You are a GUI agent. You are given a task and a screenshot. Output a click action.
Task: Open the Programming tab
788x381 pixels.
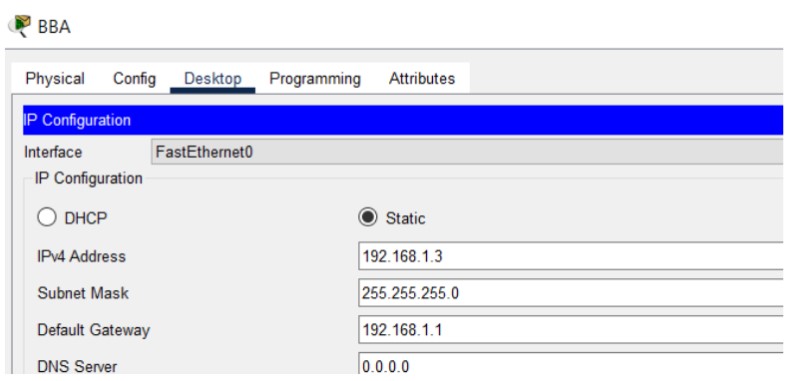click(x=315, y=79)
